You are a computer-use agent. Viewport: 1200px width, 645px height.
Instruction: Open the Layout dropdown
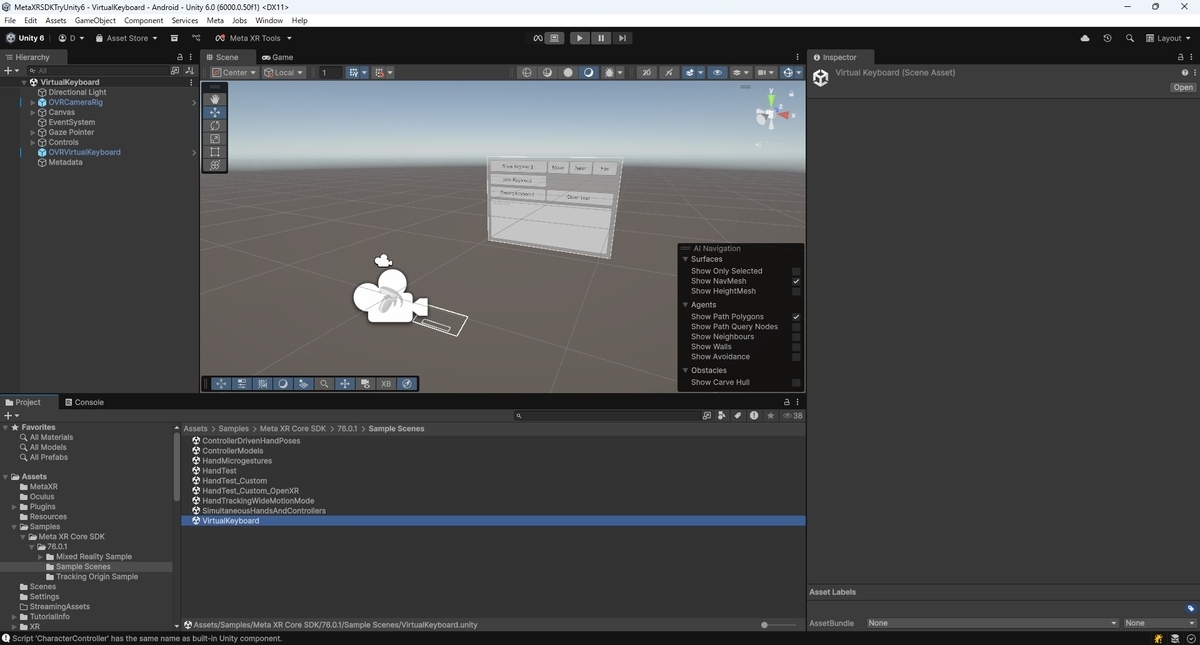click(x=1168, y=38)
